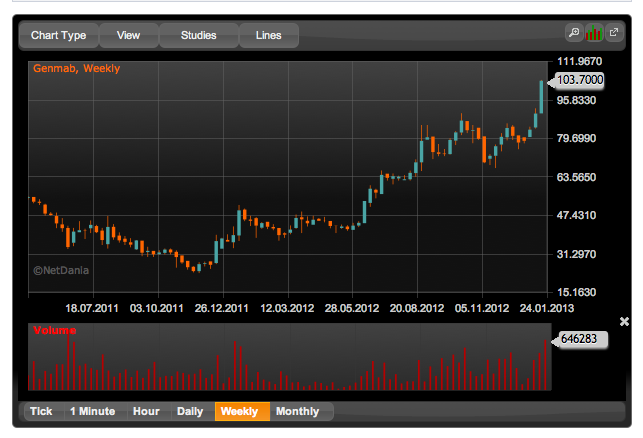Expand the Studies menu
This screenshot has width=643, height=438.
(198, 35)
